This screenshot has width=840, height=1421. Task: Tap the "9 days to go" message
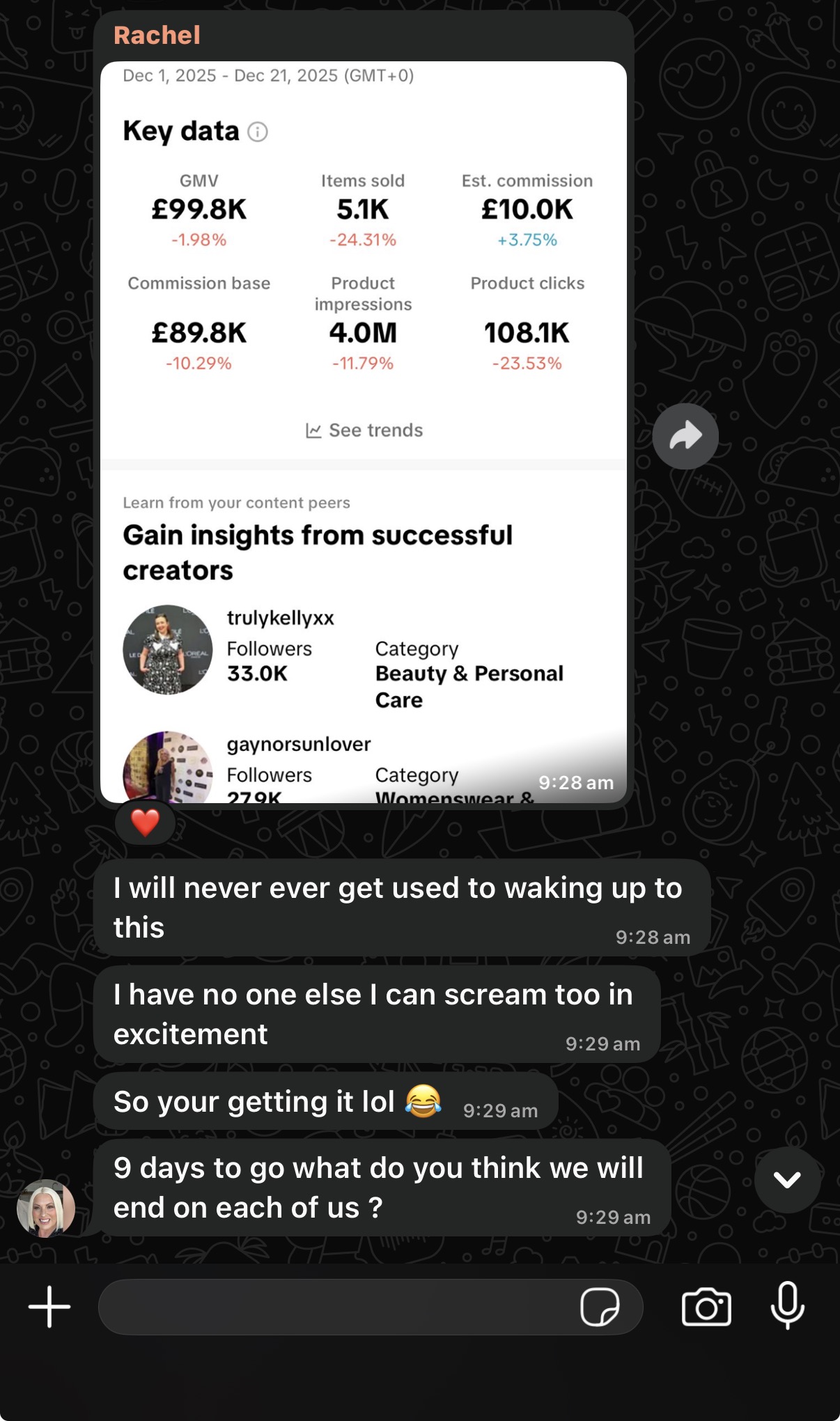pos(380,1188)
